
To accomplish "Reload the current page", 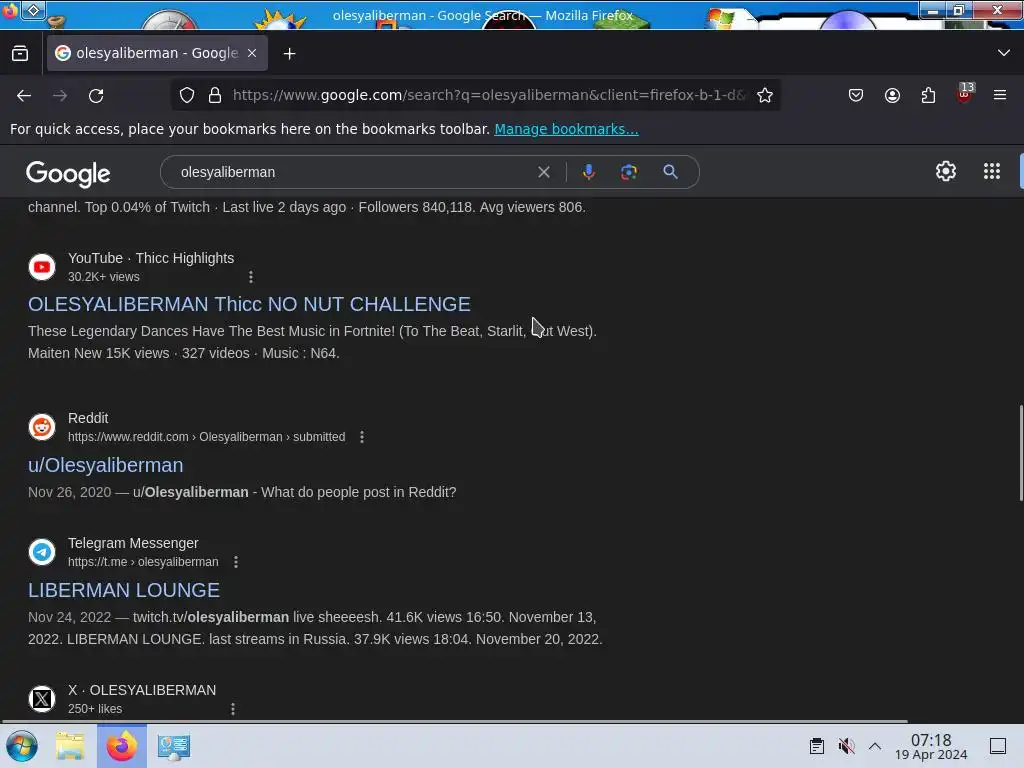I will 96,95.
